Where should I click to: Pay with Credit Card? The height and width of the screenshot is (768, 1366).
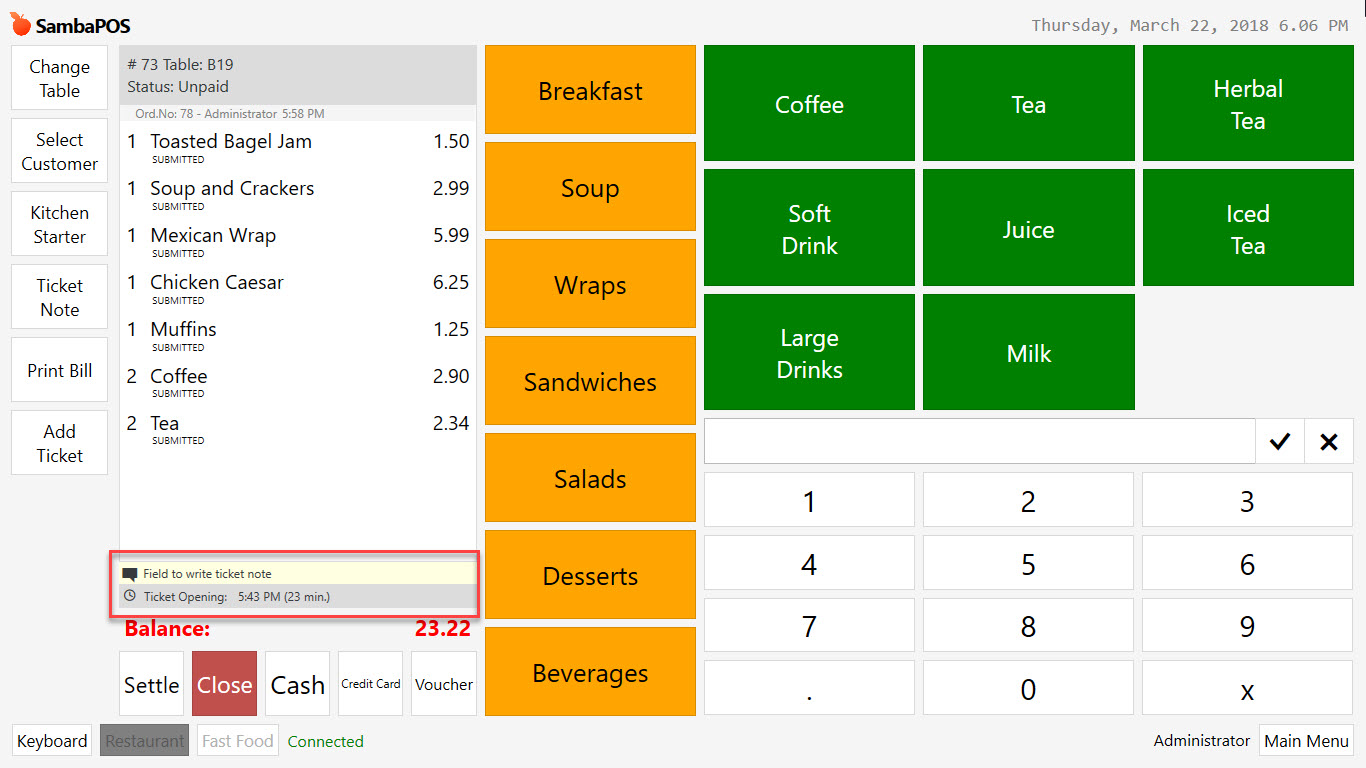[x=370, y=683]
